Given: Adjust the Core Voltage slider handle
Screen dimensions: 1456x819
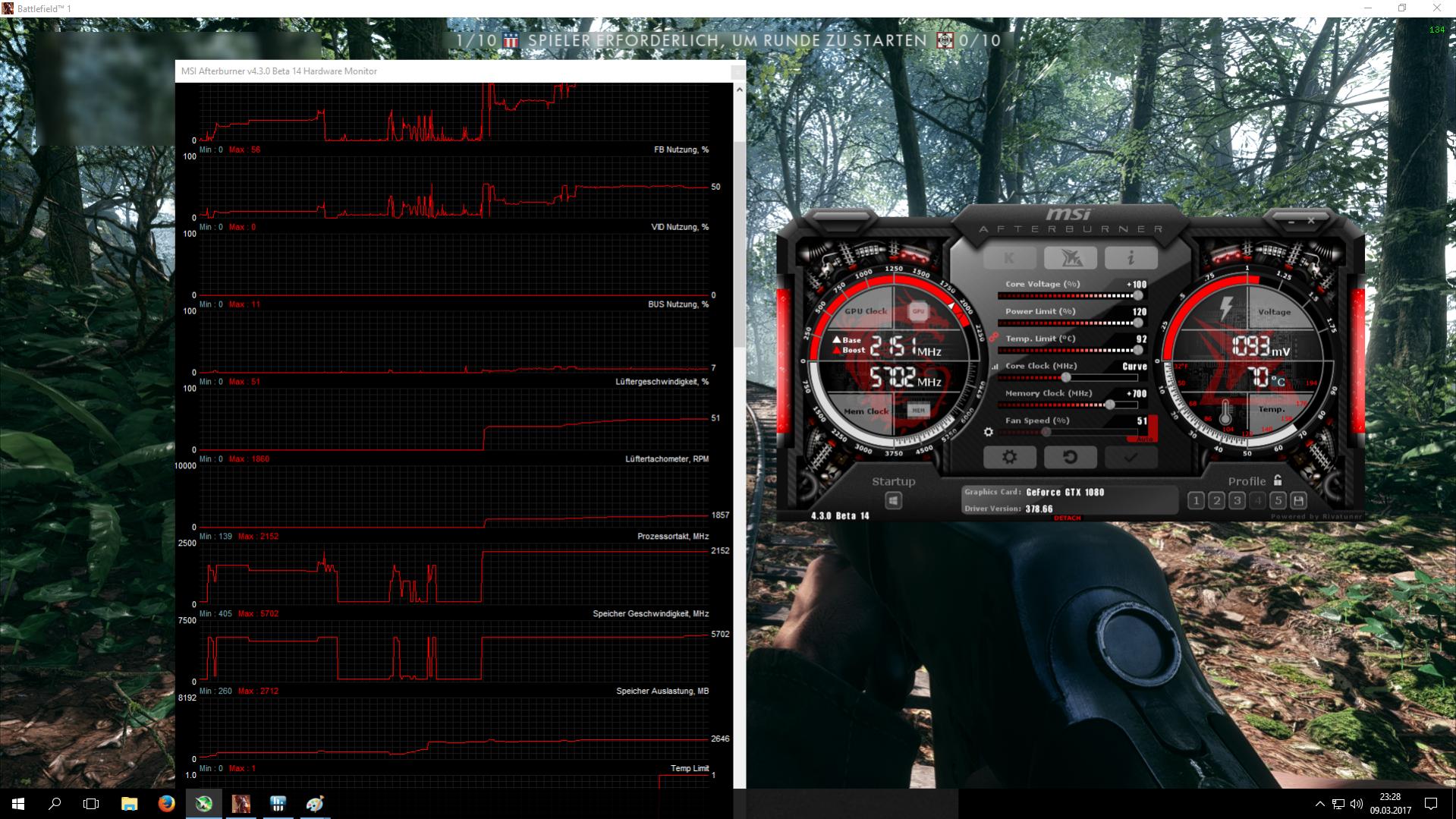Looking at the screenshot, I should (x=1137, y=295).
